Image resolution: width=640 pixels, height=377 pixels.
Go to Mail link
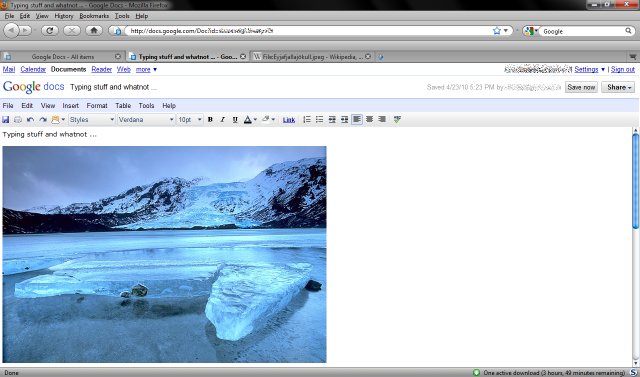tap(9, 69)
